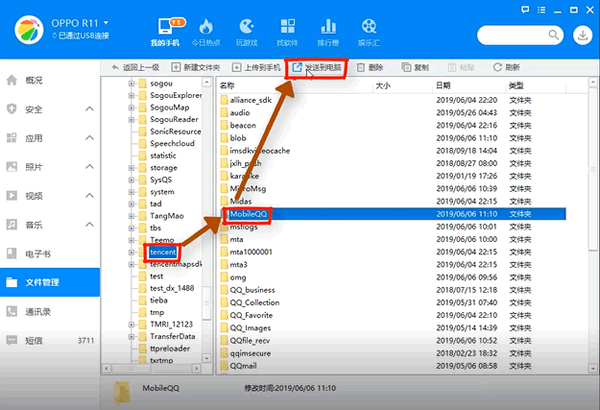The image size is (600, 410).
Task: Collapse the 音乐 section chevron
Action: click(90, 225)
